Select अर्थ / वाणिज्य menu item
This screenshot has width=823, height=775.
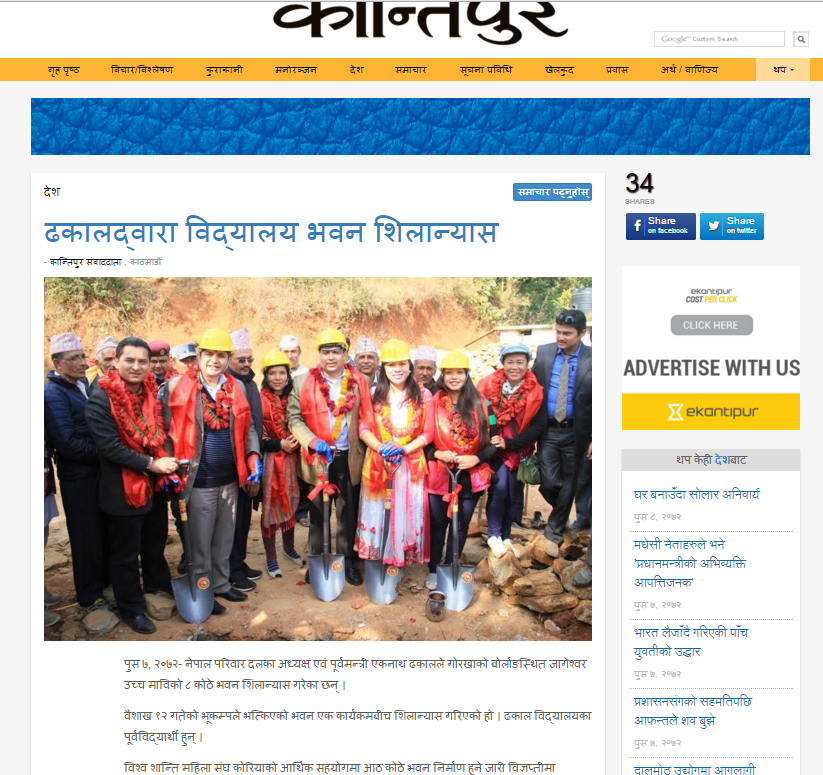coord(689,70)
